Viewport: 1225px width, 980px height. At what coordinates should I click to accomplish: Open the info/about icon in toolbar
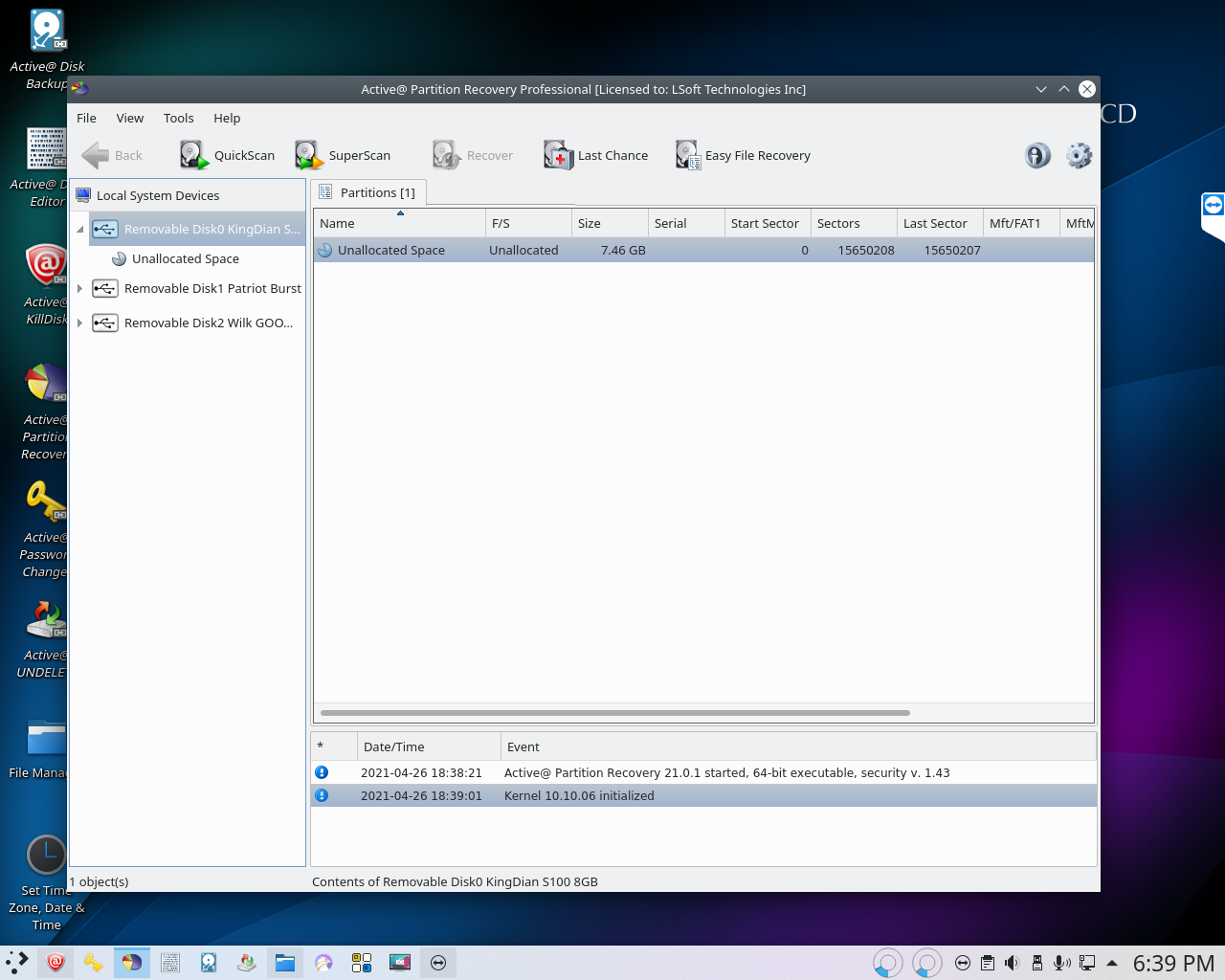(1037, 155)
